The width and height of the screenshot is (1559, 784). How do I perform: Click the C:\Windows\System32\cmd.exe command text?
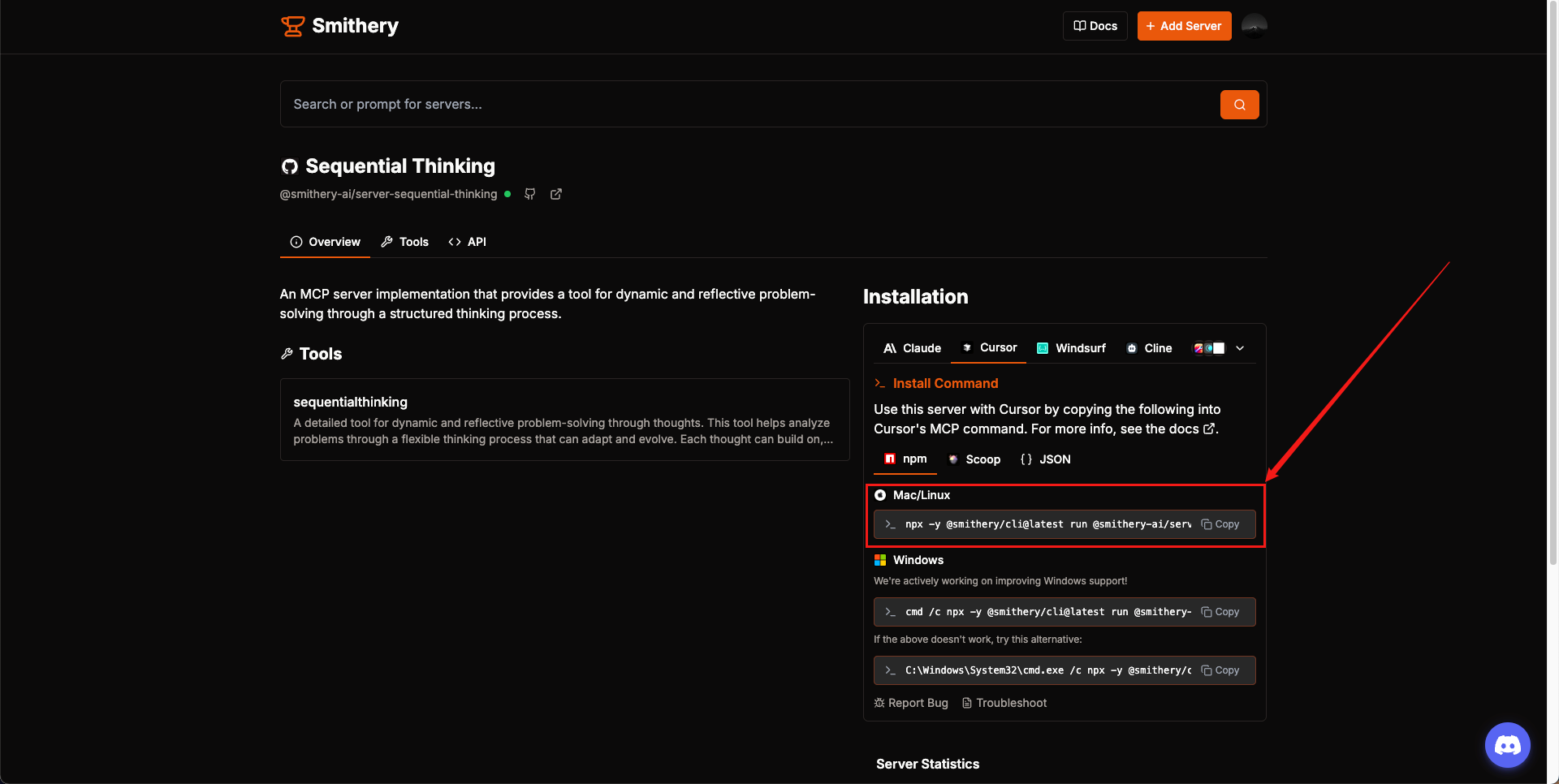click(1047, 670)
